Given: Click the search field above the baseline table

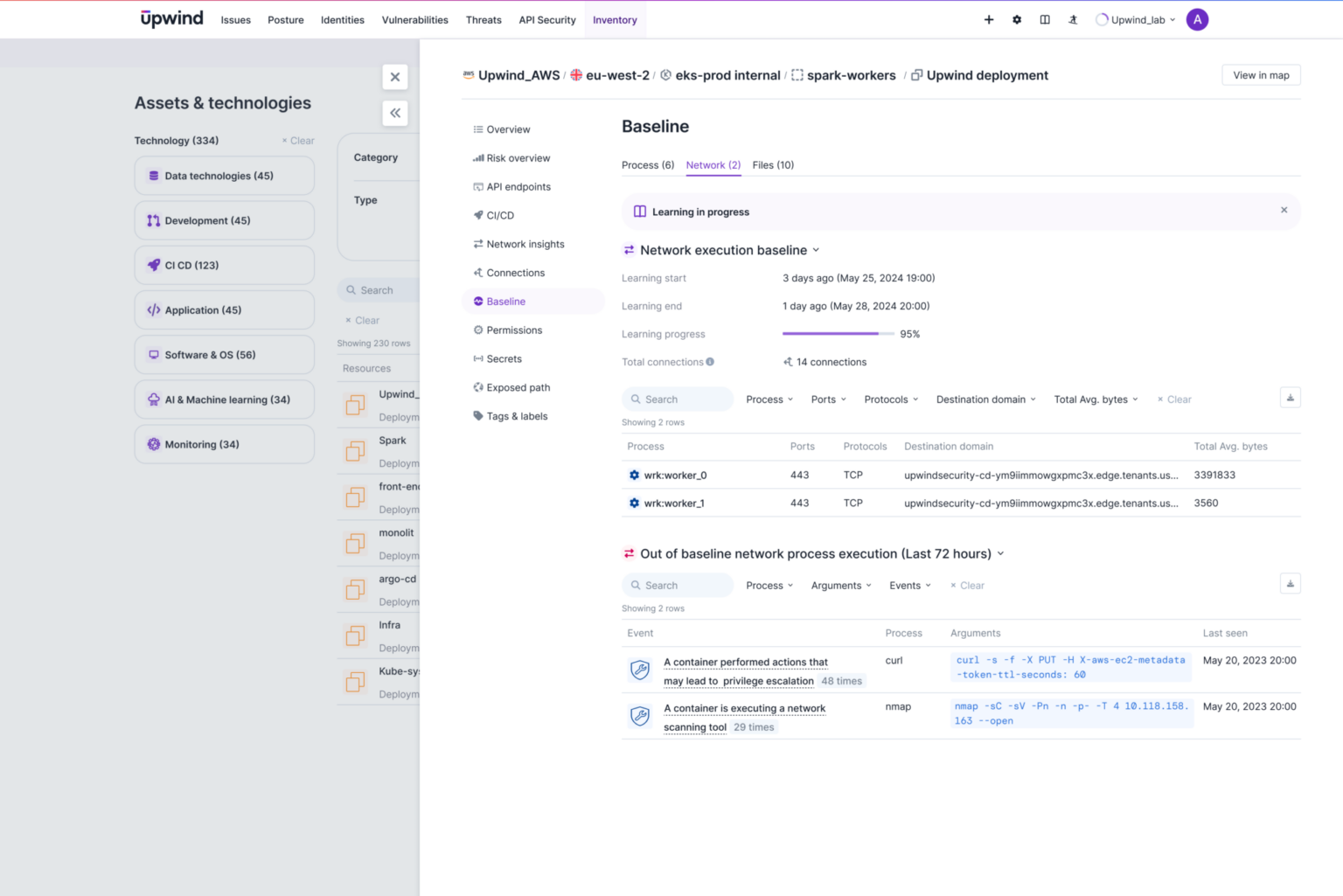Looking at the screenshot, I should tap(678, 399).
